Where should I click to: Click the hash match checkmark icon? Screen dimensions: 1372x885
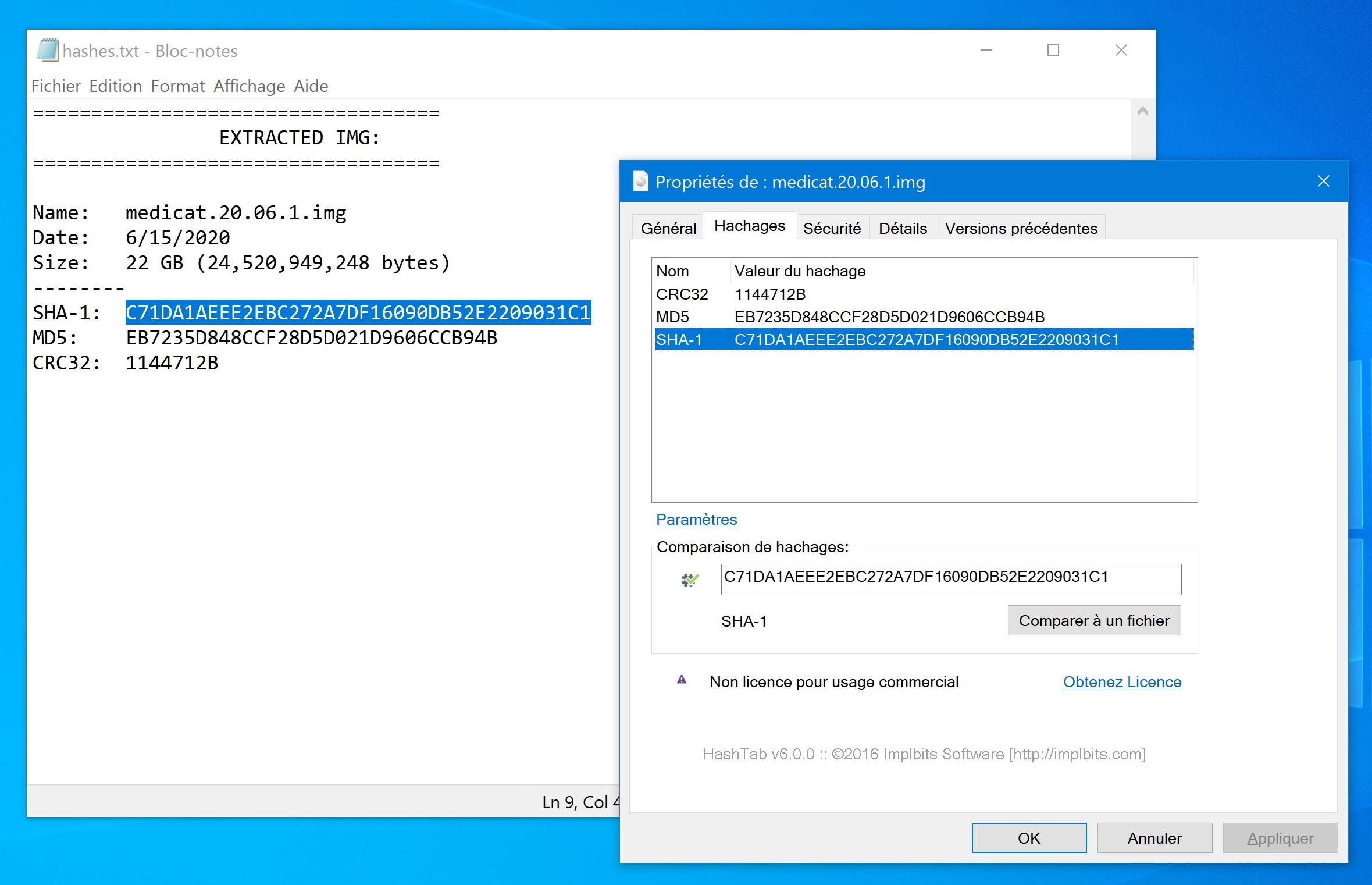click(690, 580)
